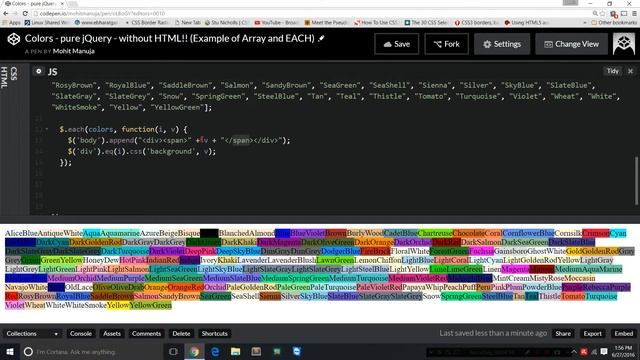Switch to the CSS editor tab
Screen dimensions: 640x360
click(14, 74)
